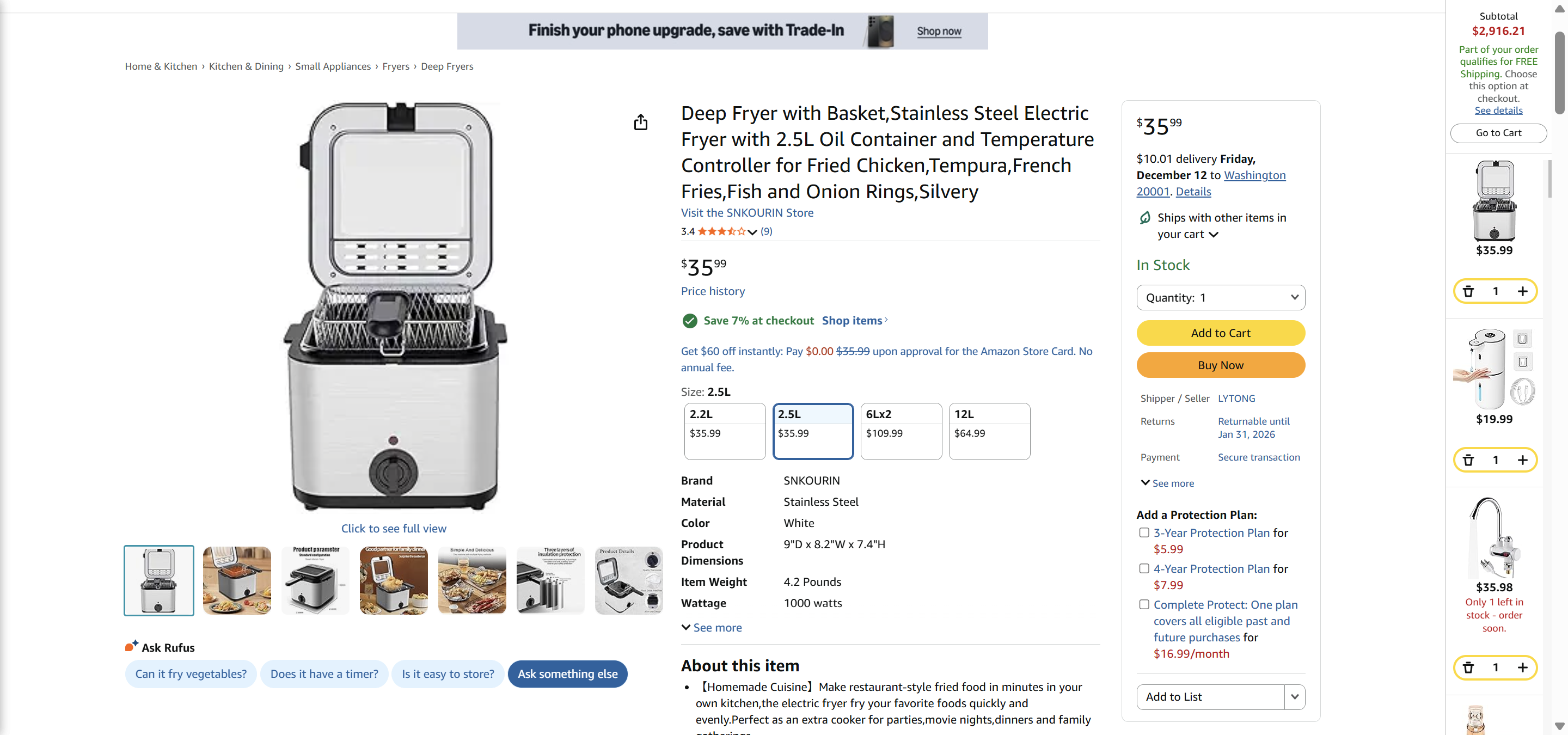Open the Deep Fryers breadcrumb category

click(x=448, y=66)
